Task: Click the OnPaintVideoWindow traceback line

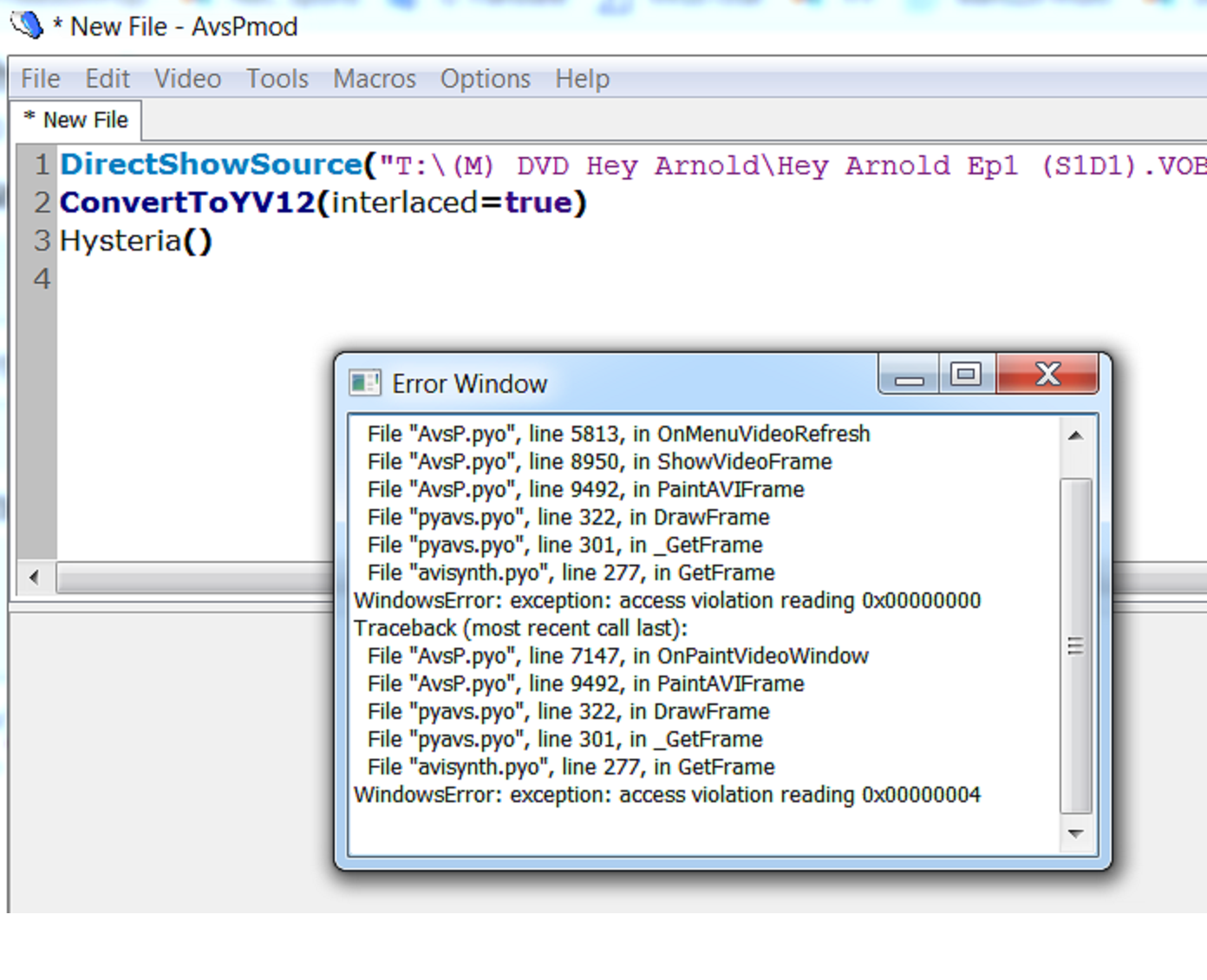Action: click(617, 656)
